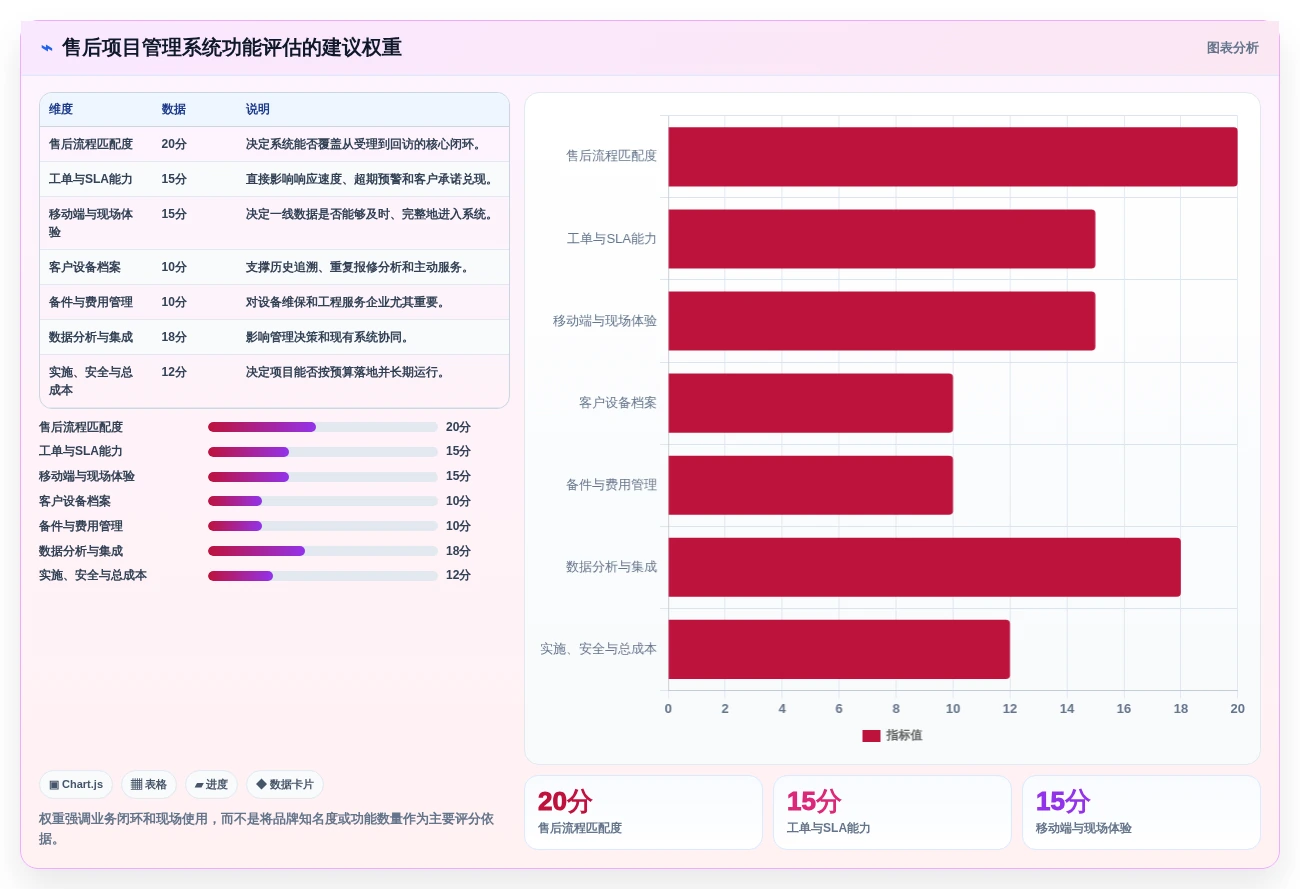Viewport: 1300px width, 889px height.
Task: Click description 对设备维保和工程服务企业尤其重要
Action: [x=348, y=302]
